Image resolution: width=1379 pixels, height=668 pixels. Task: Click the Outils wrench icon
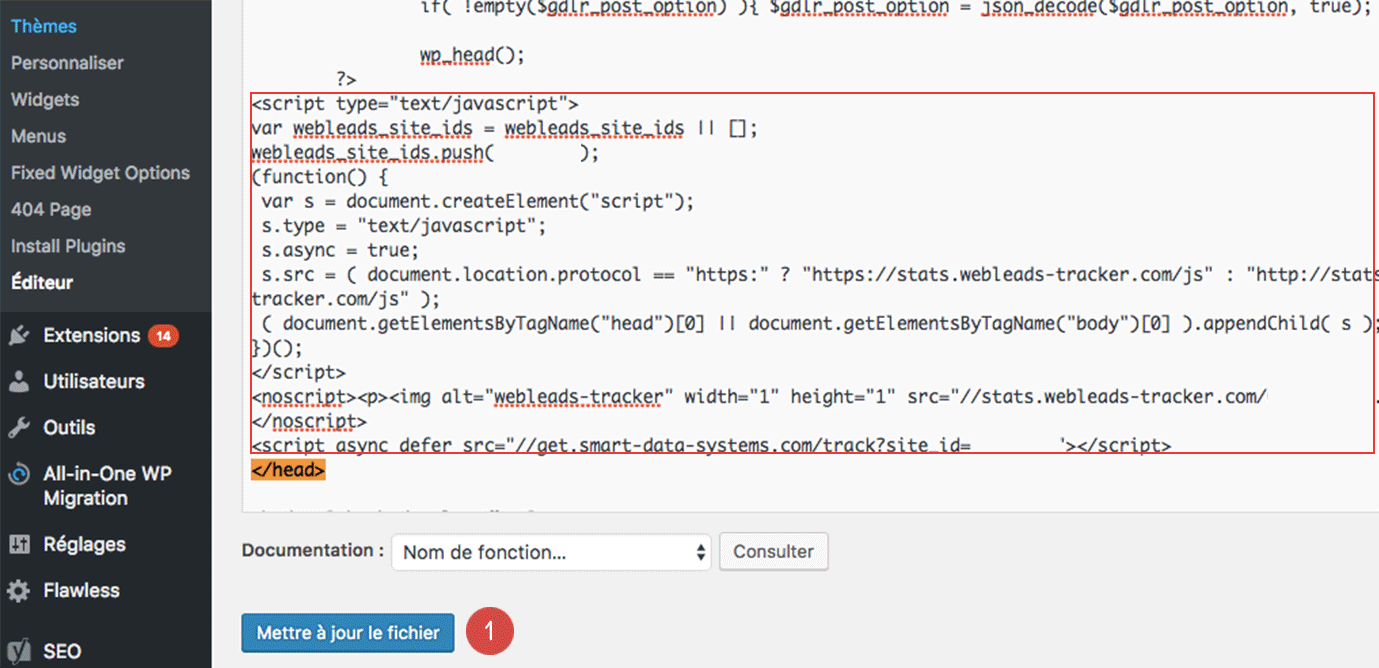[x=19, y=428]
